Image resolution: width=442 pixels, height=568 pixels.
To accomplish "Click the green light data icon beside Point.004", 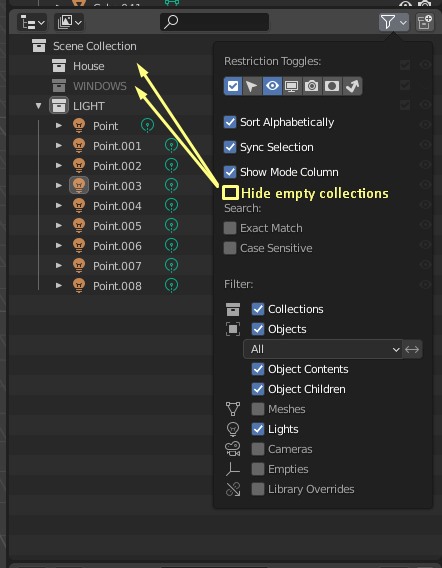I will 171,205.
